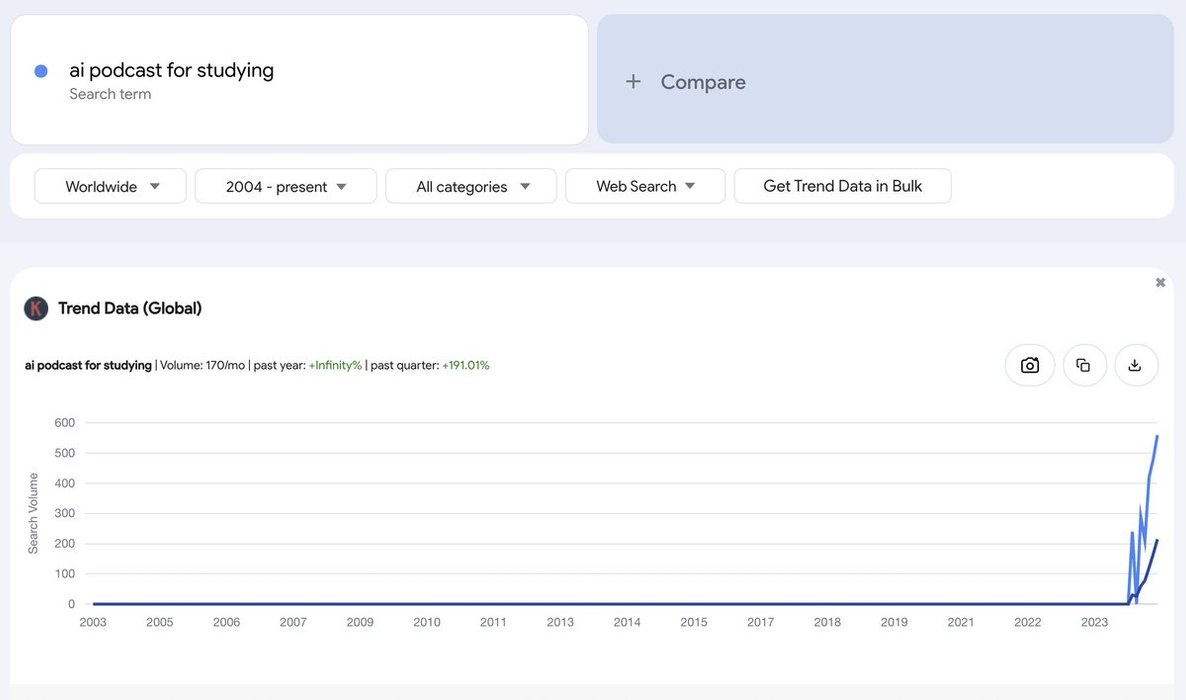Click the +Infinity% past year value
Image resolution: width=1186 pixels, height=700 pixels.
(x=335, y=366)
